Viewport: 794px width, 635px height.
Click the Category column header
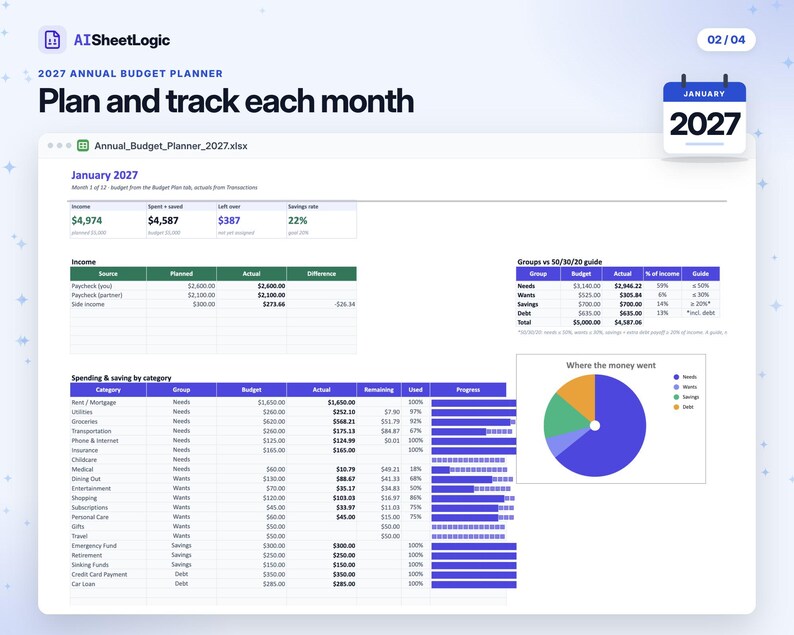pyautogui.click(x=108, y=389)
